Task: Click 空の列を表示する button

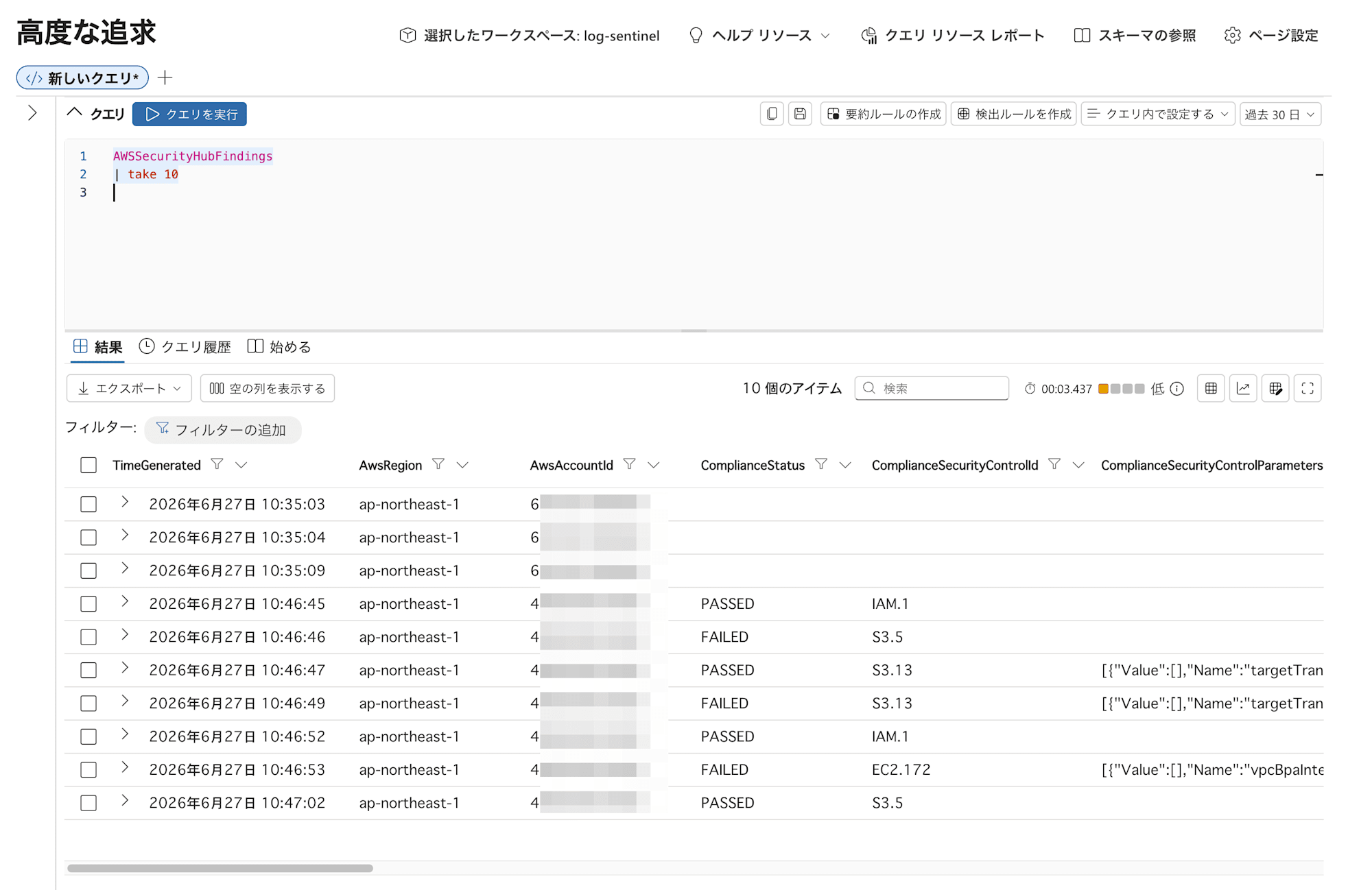Action: 268,388
